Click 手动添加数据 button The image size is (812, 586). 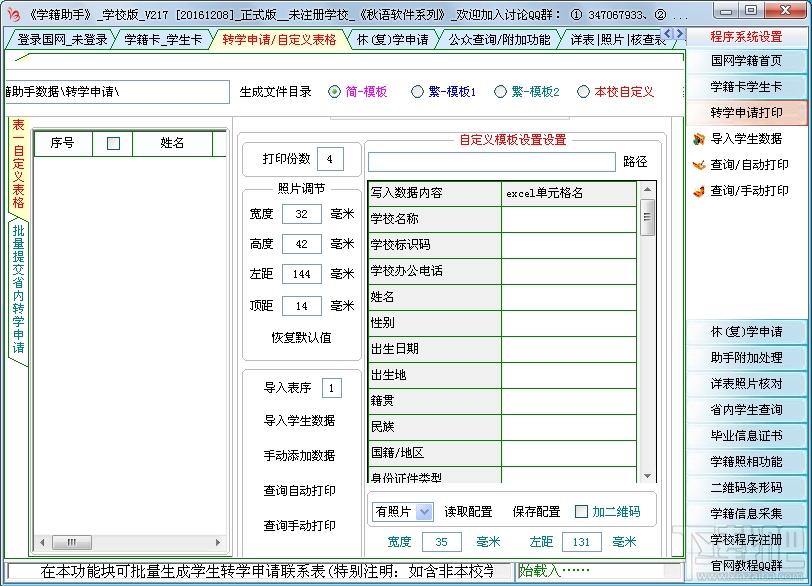(299, 456)
